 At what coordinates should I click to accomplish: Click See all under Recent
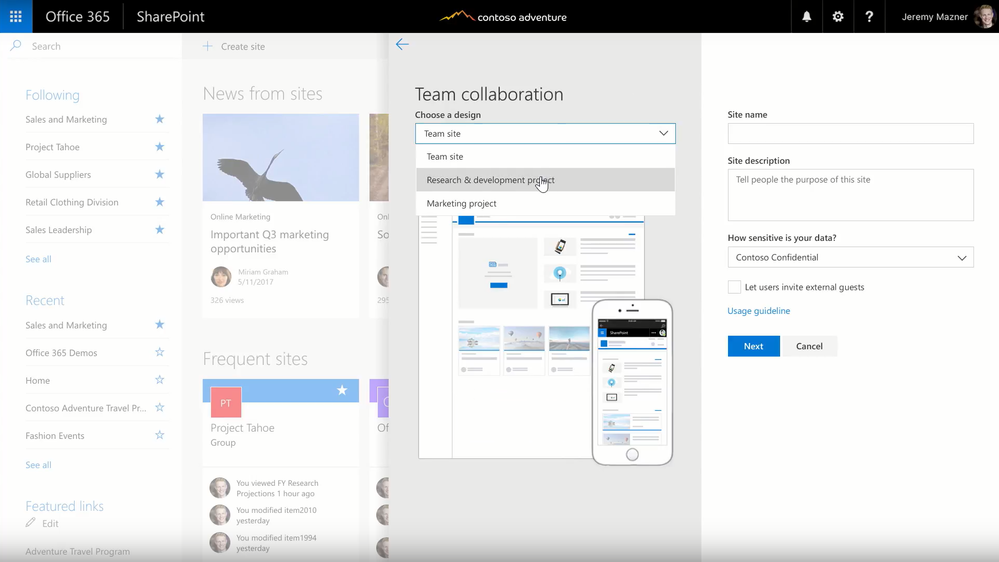pyautogui.click(x=38, y=465)
